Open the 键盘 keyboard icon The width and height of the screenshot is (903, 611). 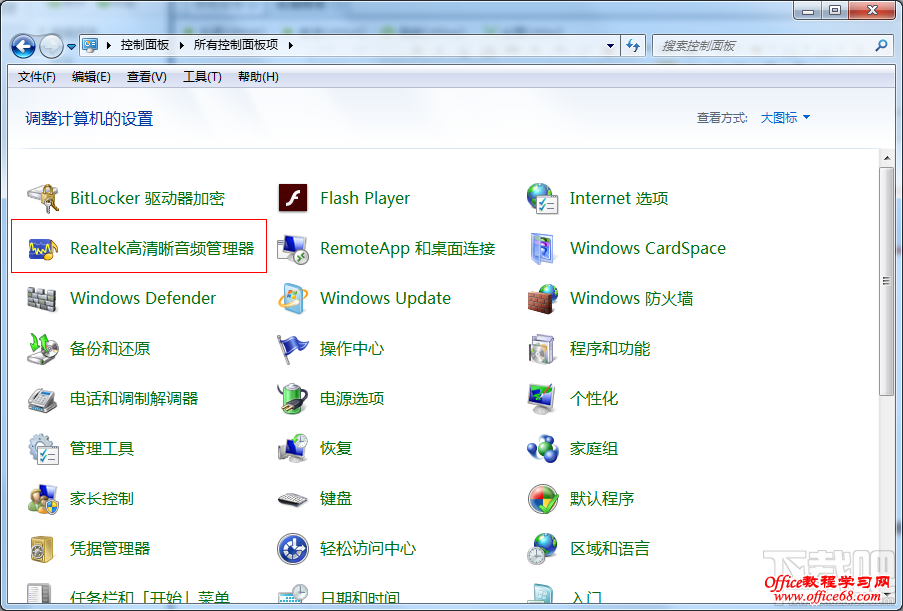tap(293, 499)
